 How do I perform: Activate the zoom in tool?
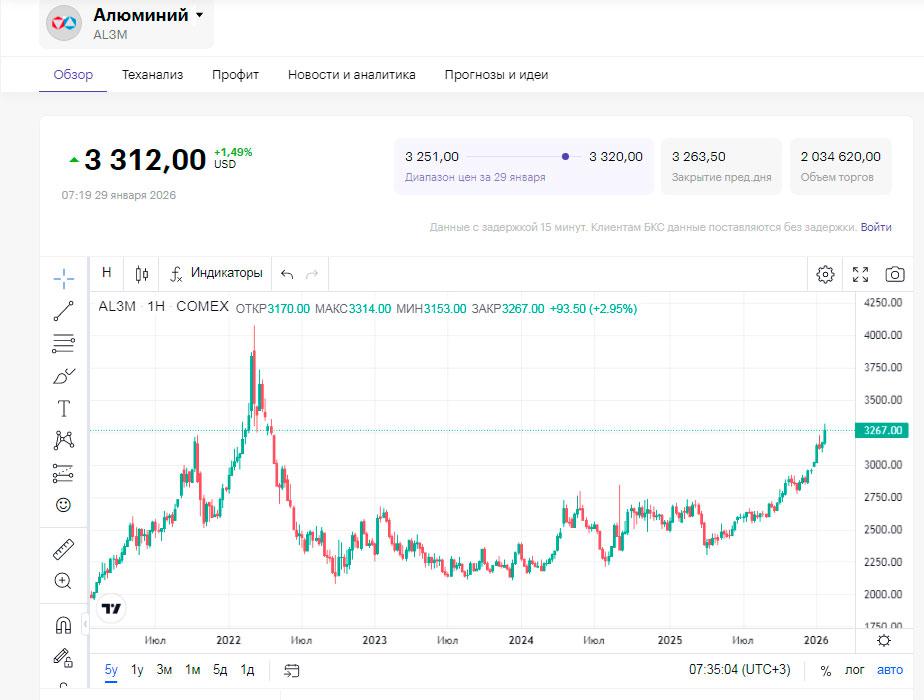click(63, 581)
